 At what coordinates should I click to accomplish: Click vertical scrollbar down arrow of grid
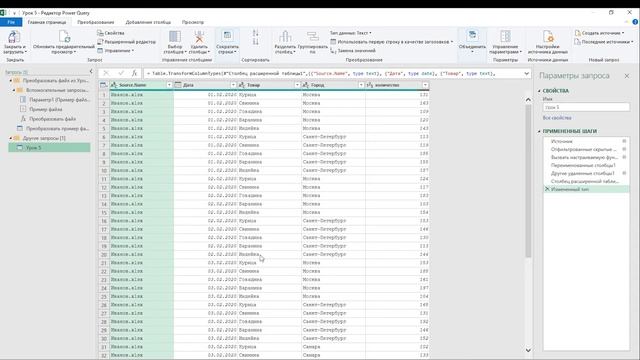528,350
